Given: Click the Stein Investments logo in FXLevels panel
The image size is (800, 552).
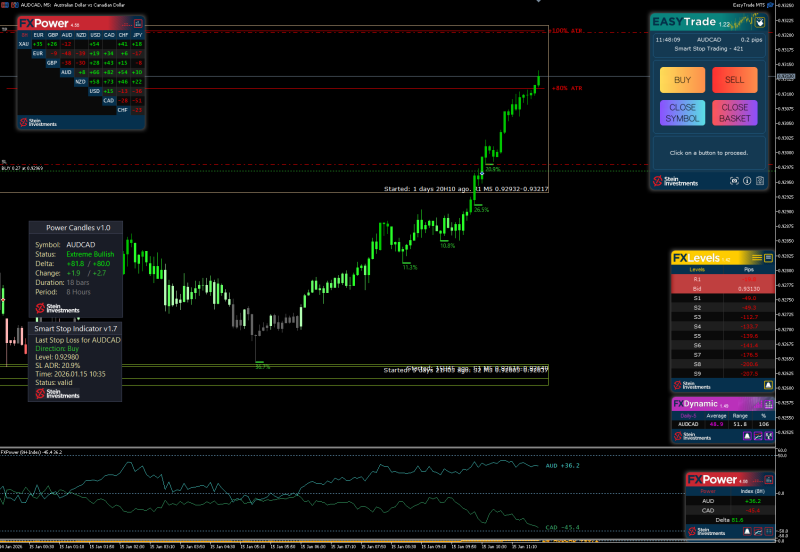Looking at the screenshot, I should [x=691, y=385].
